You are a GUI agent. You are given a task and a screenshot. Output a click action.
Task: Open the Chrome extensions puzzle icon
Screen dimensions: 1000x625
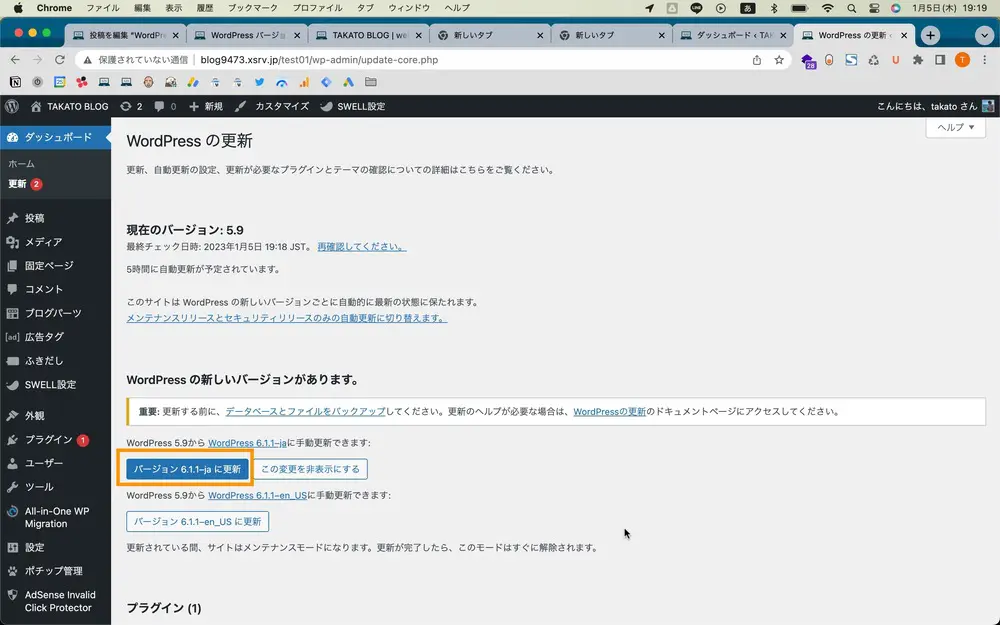pos(918,60)
